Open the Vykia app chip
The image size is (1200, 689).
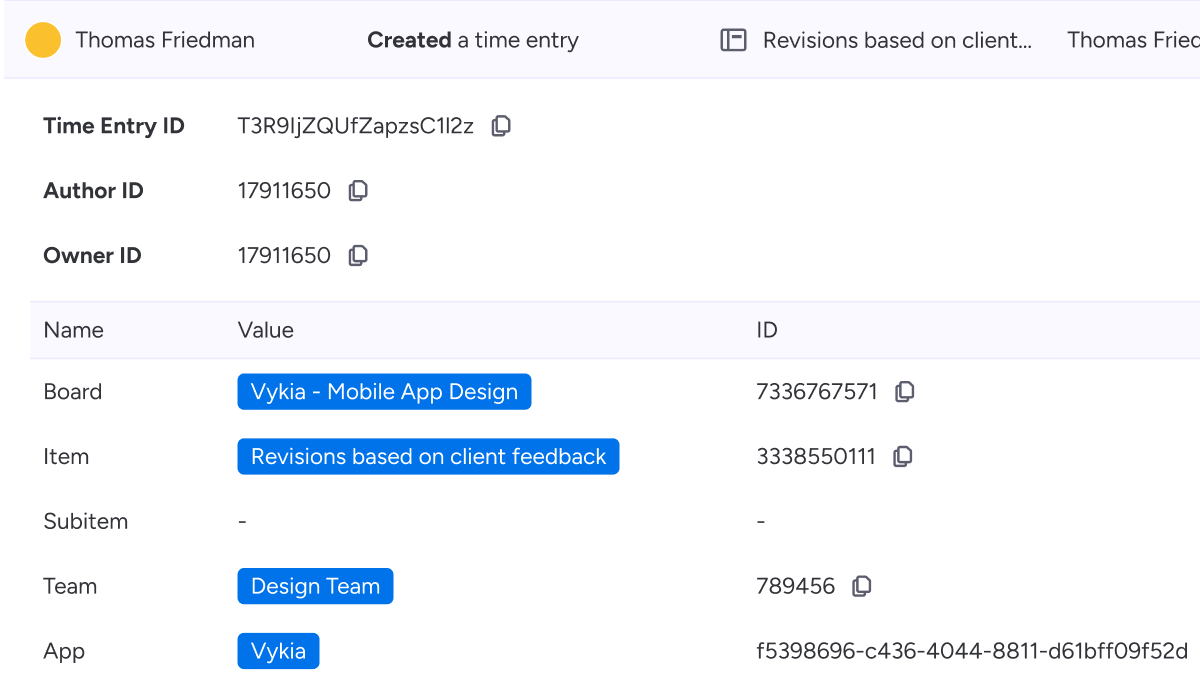[278, 650]
